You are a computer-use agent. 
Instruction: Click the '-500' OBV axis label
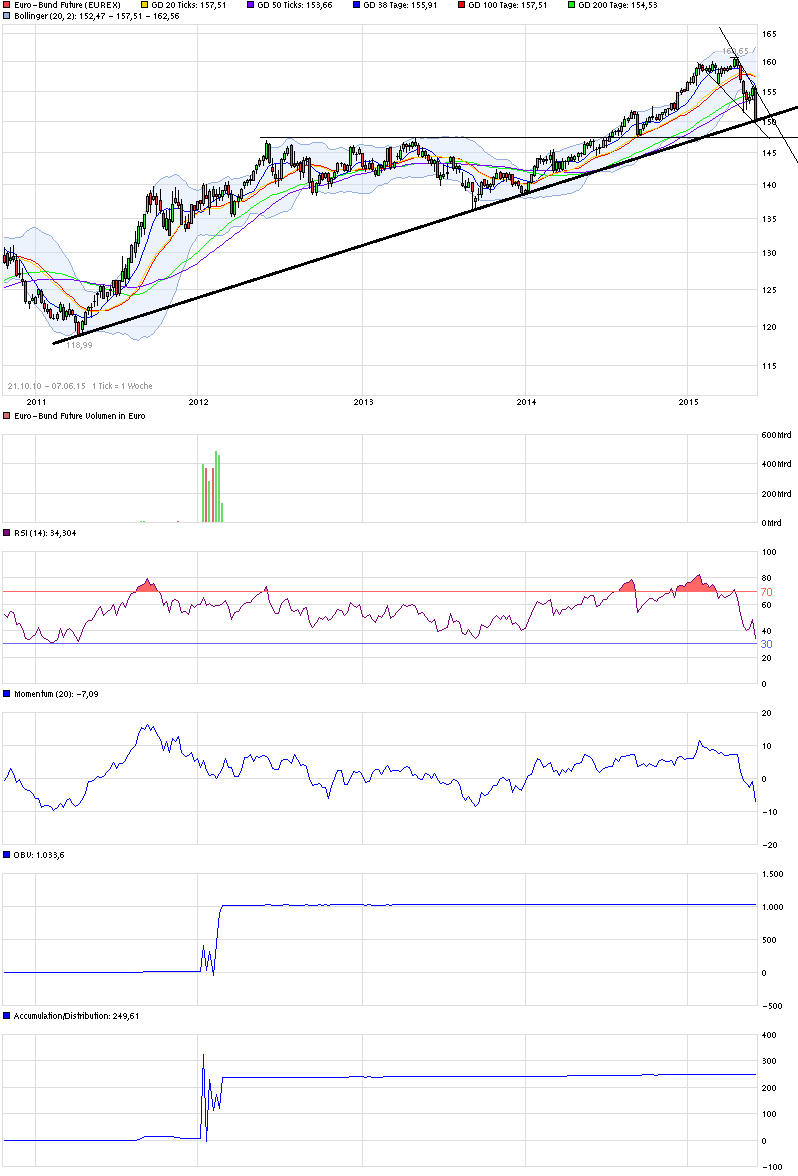[x=772, y=1006]
